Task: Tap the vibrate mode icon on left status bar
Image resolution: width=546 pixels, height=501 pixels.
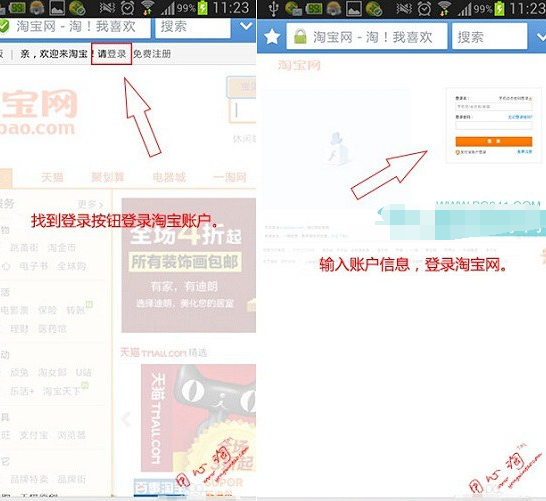Action: [107, 8]
